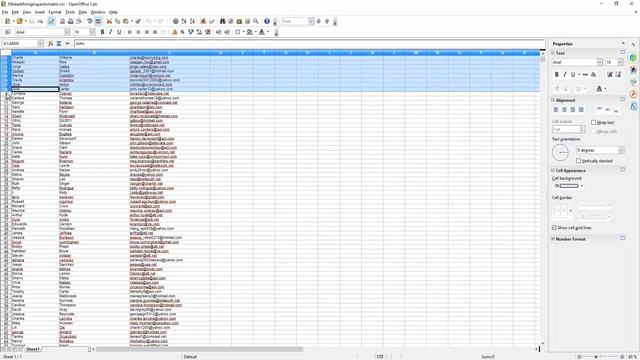The width and height of the screenshot is (640, 360).
Task: Open sidebar Functions tab icon
Action: [633, 107]
